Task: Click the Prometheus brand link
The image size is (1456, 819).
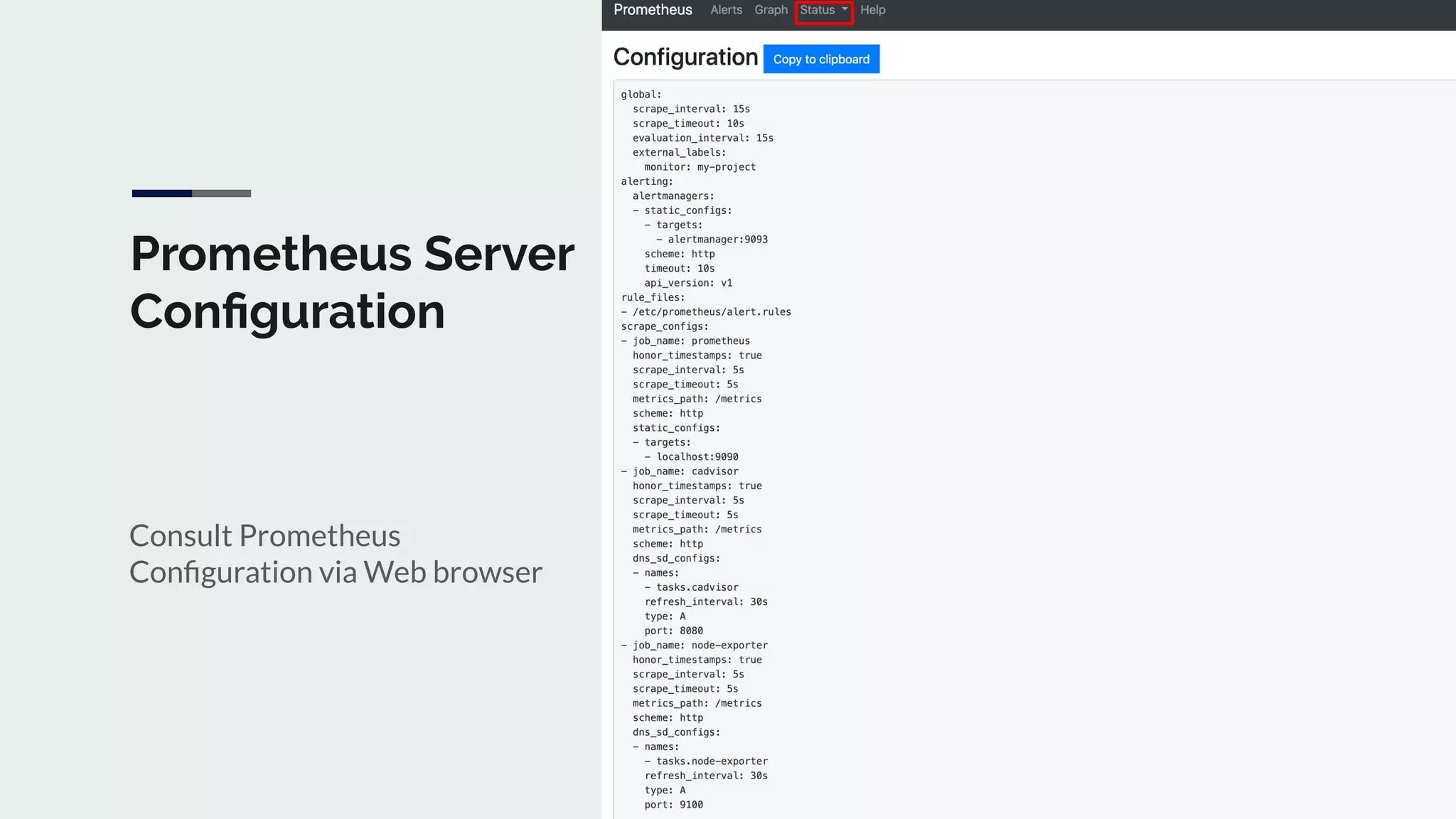Action: click(x=653, y=10)
